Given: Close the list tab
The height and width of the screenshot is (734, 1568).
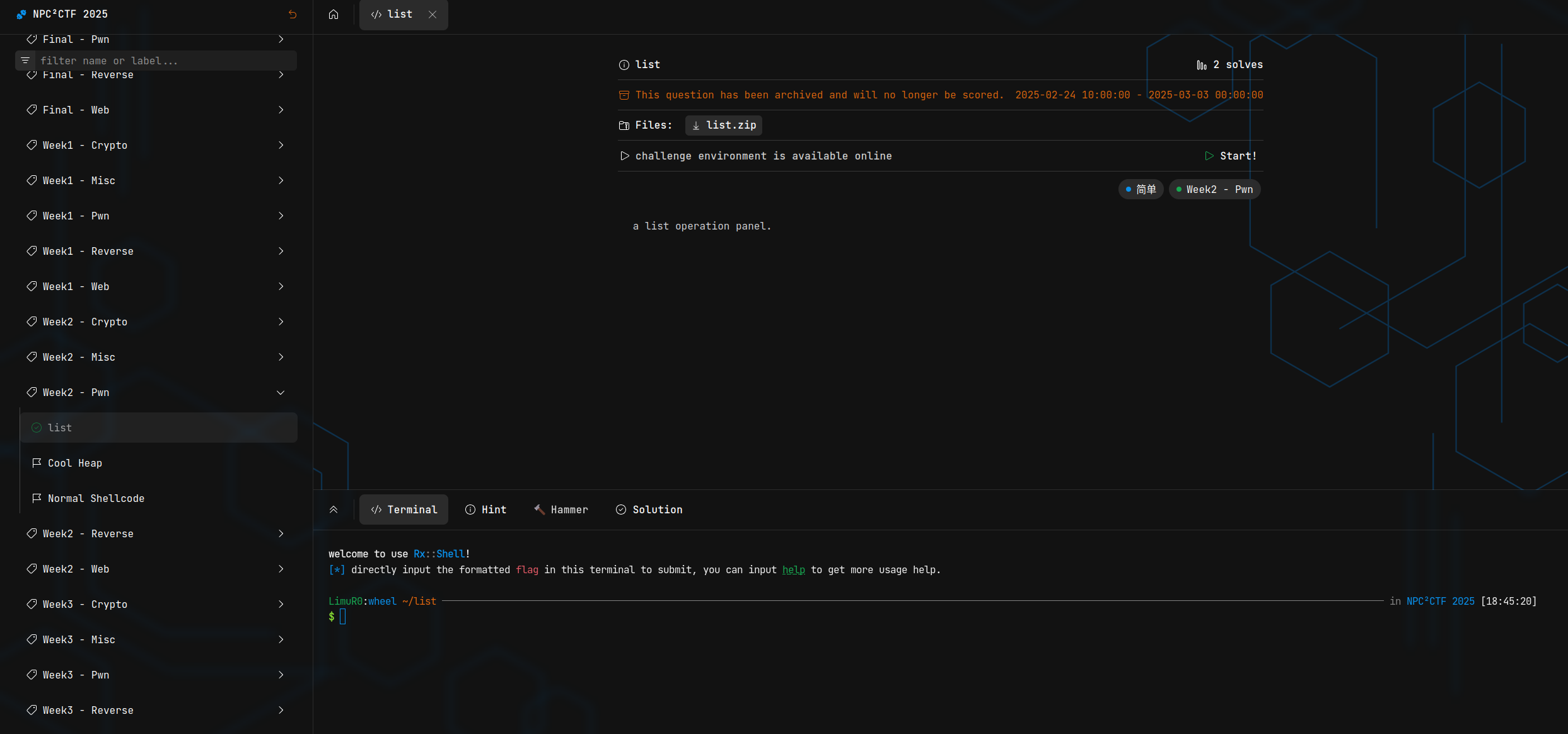Looking at the screenshot, I should (x=433, y=15).
